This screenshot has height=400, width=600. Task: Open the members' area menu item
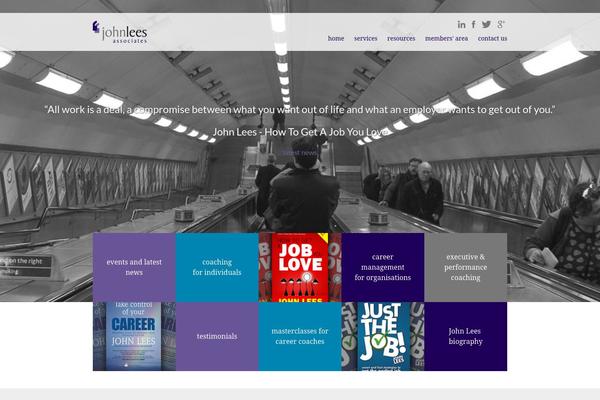click(x=446, y=38)
